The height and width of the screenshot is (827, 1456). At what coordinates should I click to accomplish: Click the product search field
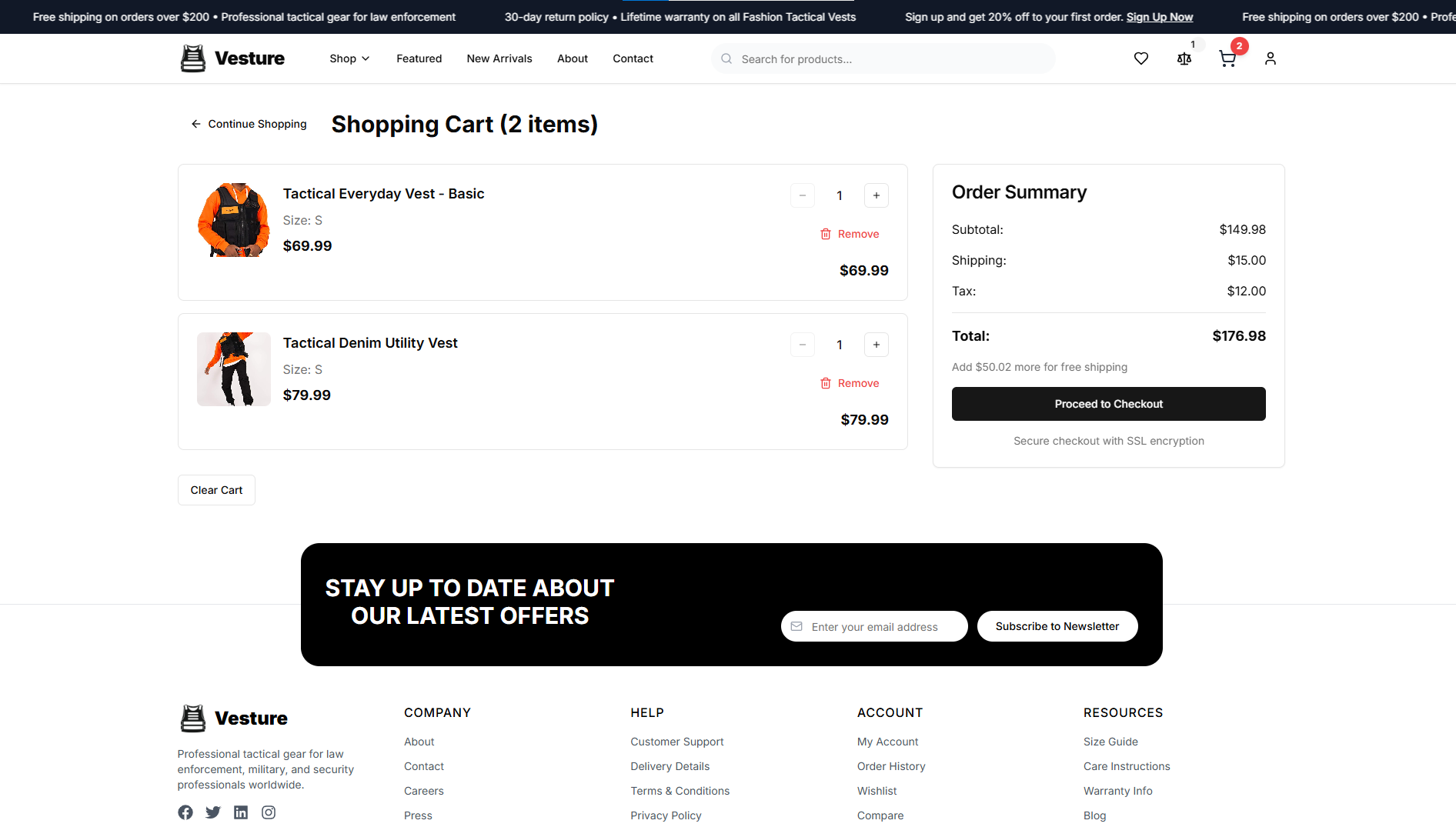tap(882, 58)
